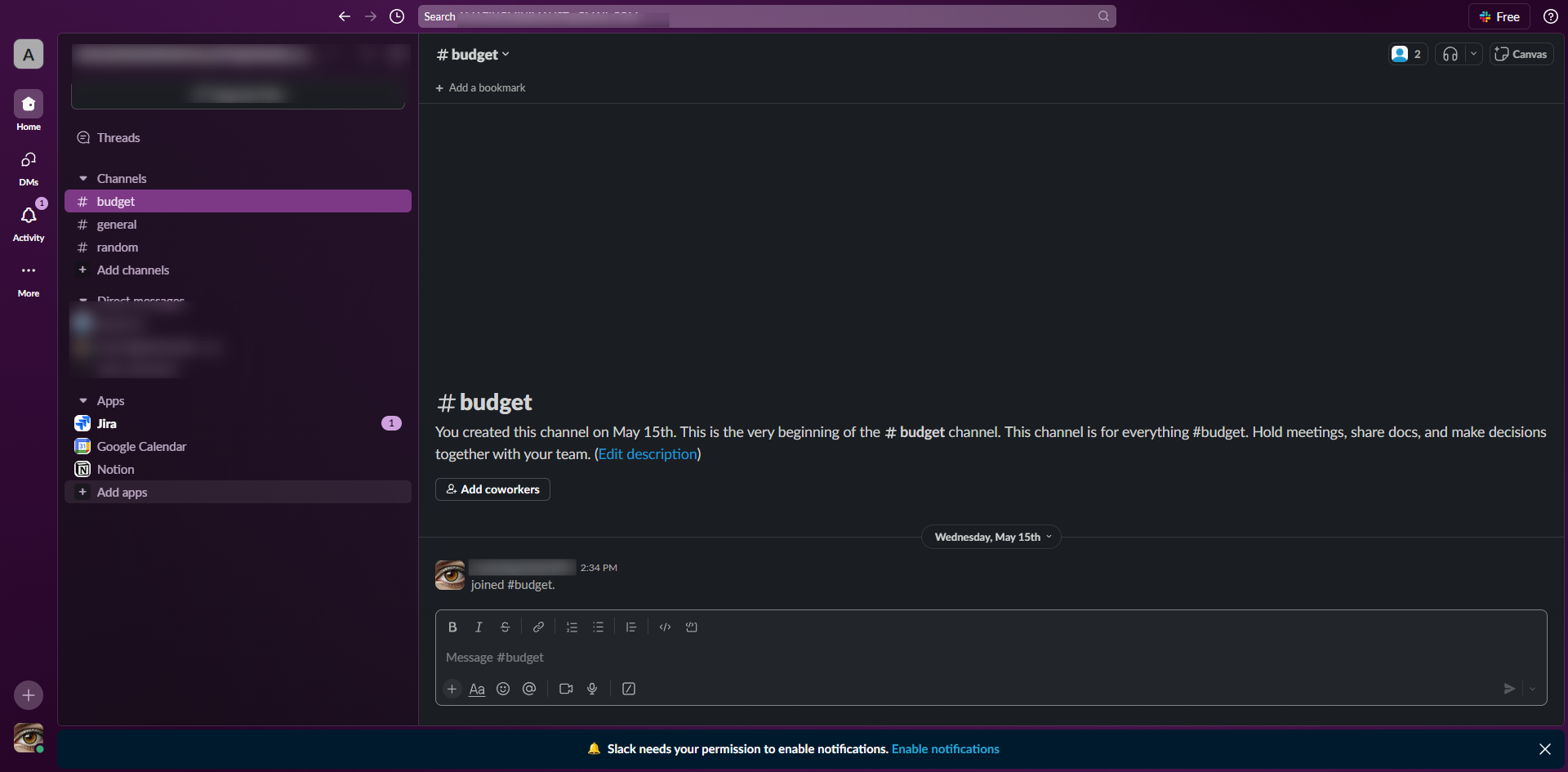Viewport: 1568px width, 772px height.
Task: Click Add coworkers button
Action: click(492, 489)
